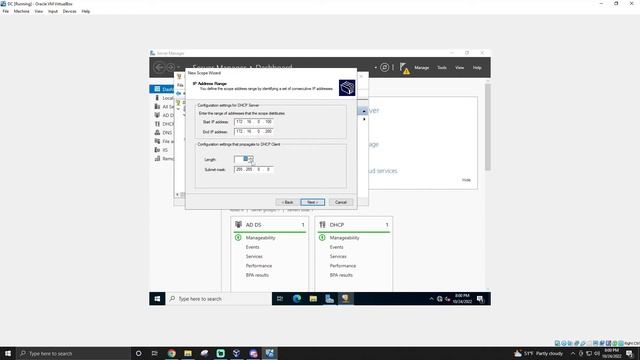Open the VirtualBox Devices menu

coord(69,11)
